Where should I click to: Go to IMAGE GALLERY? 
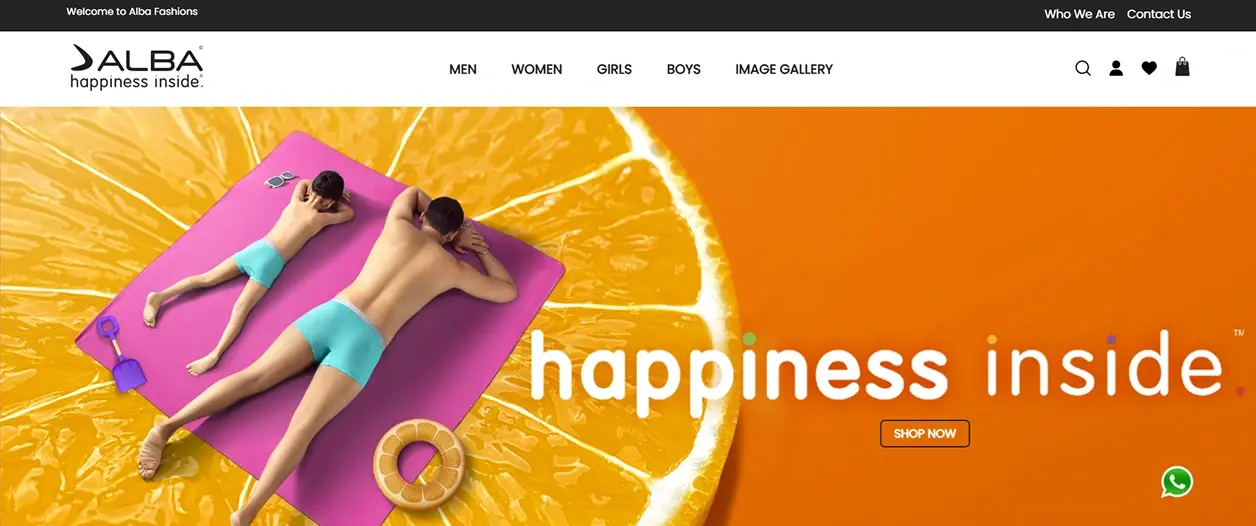784,69
